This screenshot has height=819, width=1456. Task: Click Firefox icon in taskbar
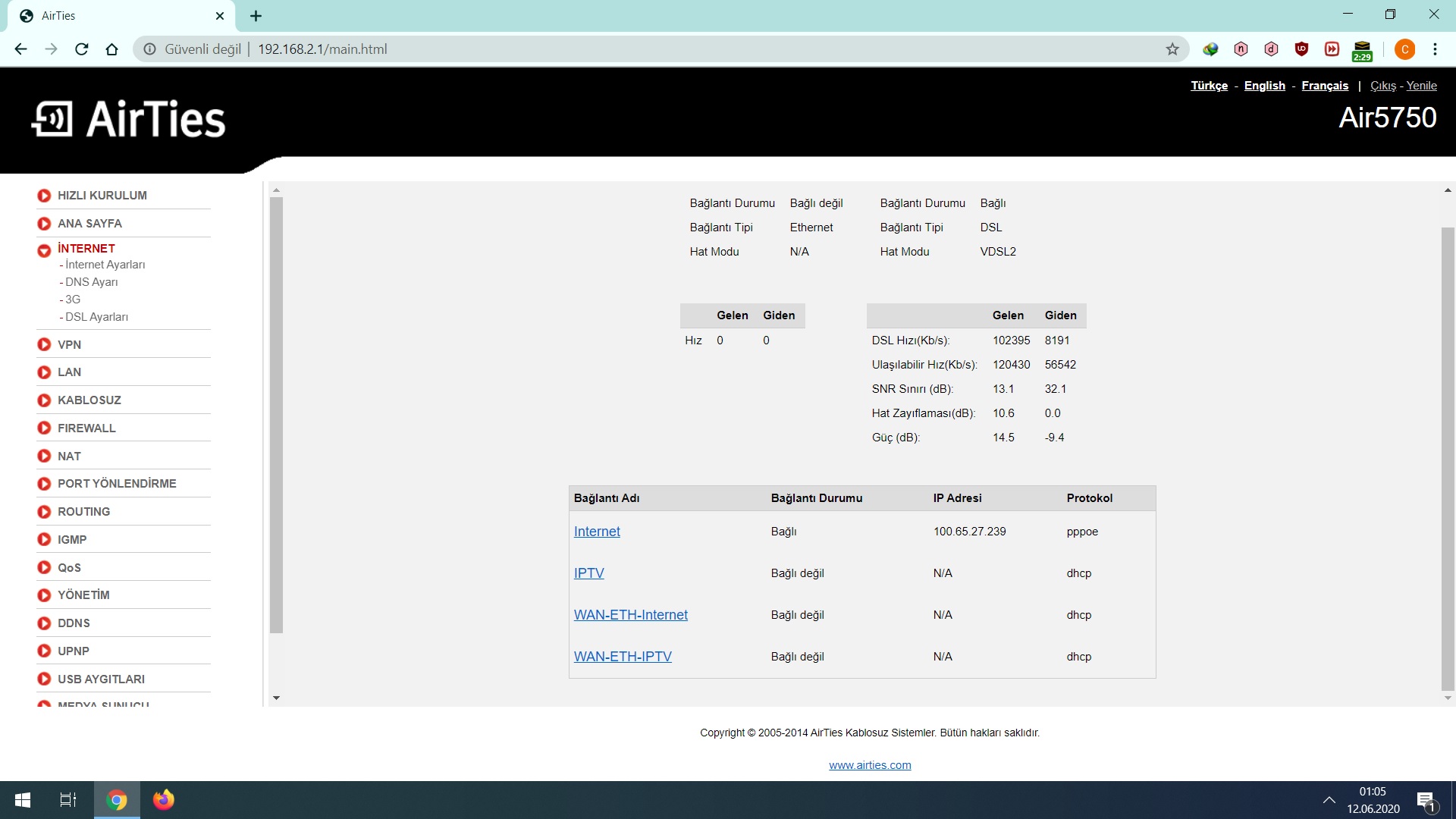tap(163, 800)
